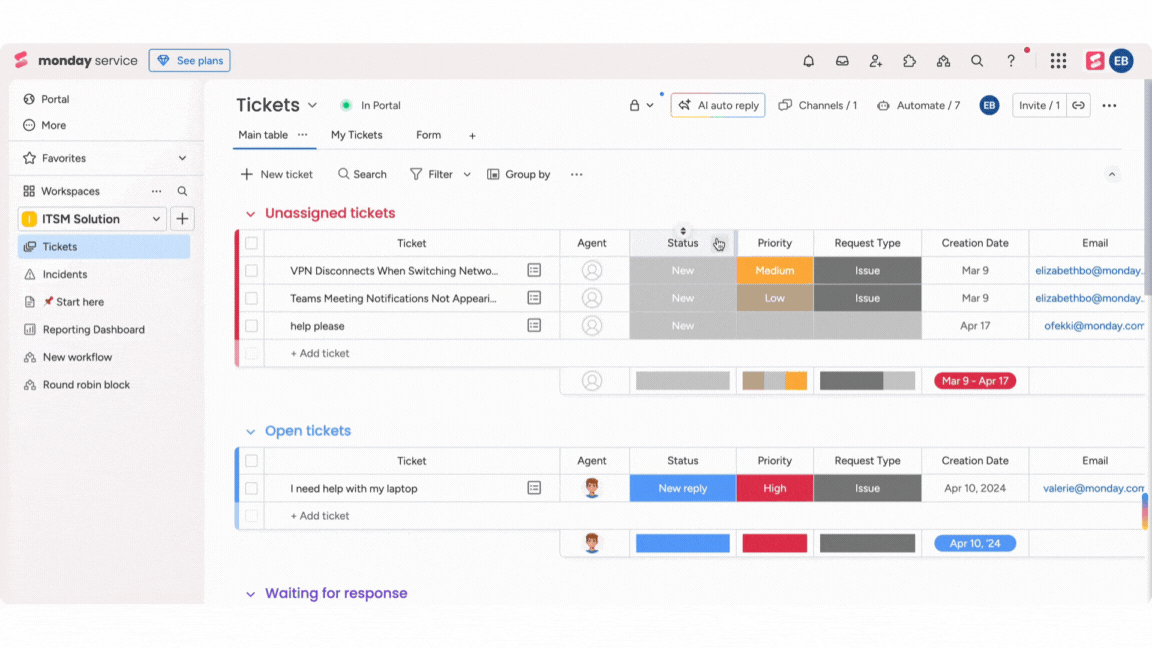Switch to the Form tab
Image resolution: width=1152 pixels, height=648 pixels.
point(428,135)
